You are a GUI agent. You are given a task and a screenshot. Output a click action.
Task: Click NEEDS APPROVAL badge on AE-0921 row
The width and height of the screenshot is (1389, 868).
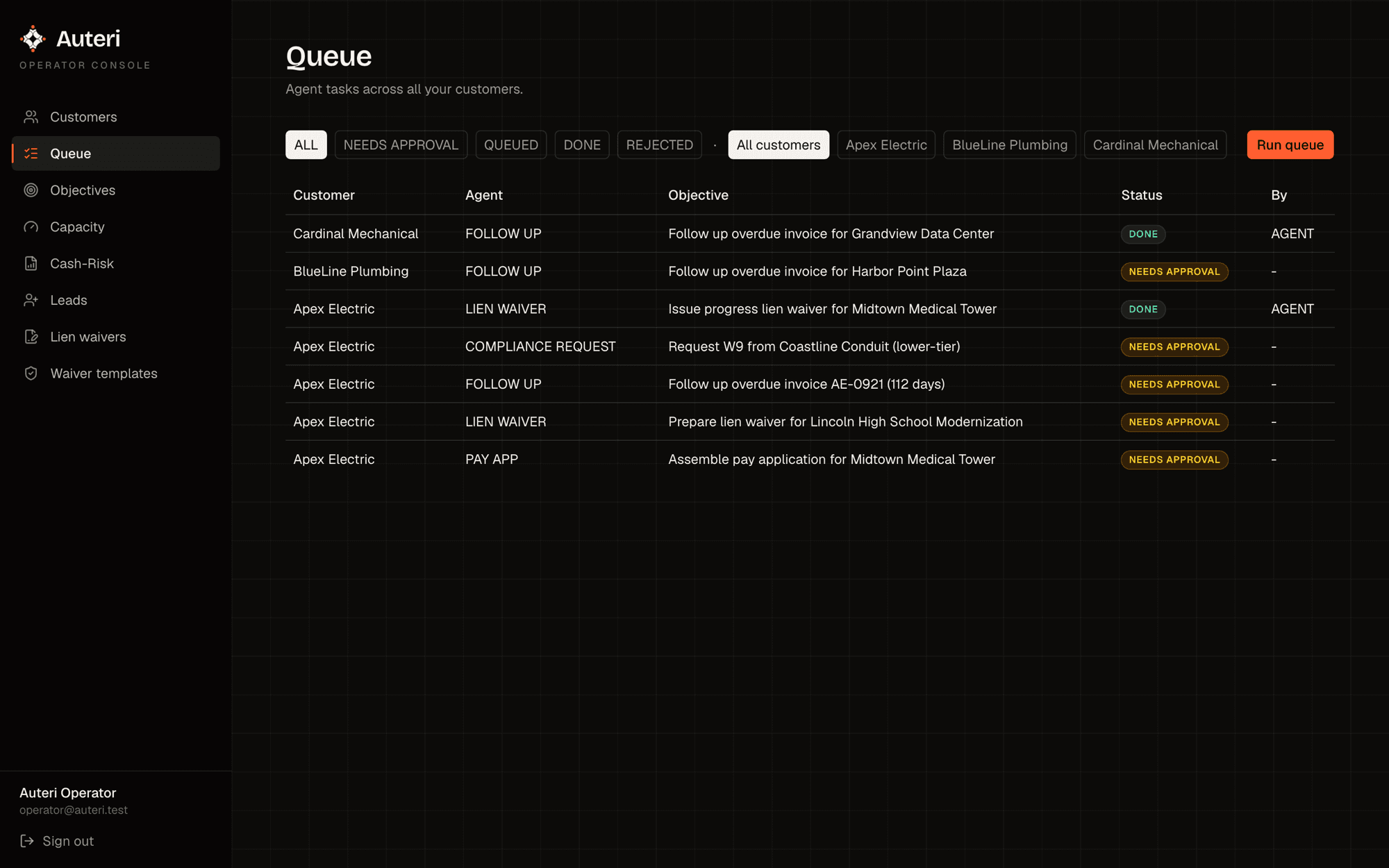tap(1174, 384)
